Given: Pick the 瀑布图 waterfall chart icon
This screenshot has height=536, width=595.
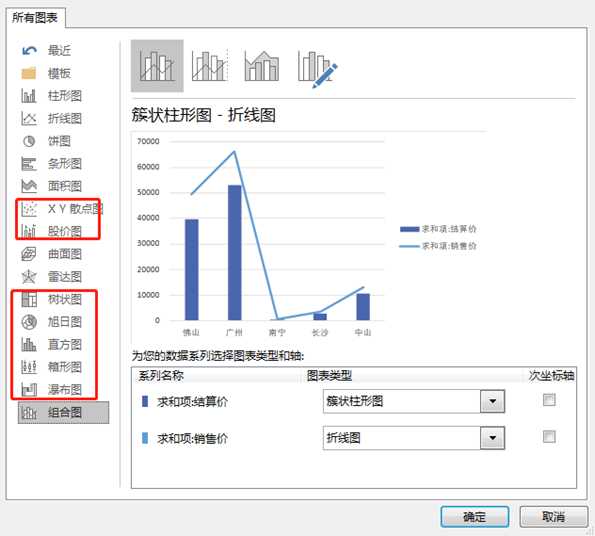Looking at the screenshot, I should coord(29,390).
